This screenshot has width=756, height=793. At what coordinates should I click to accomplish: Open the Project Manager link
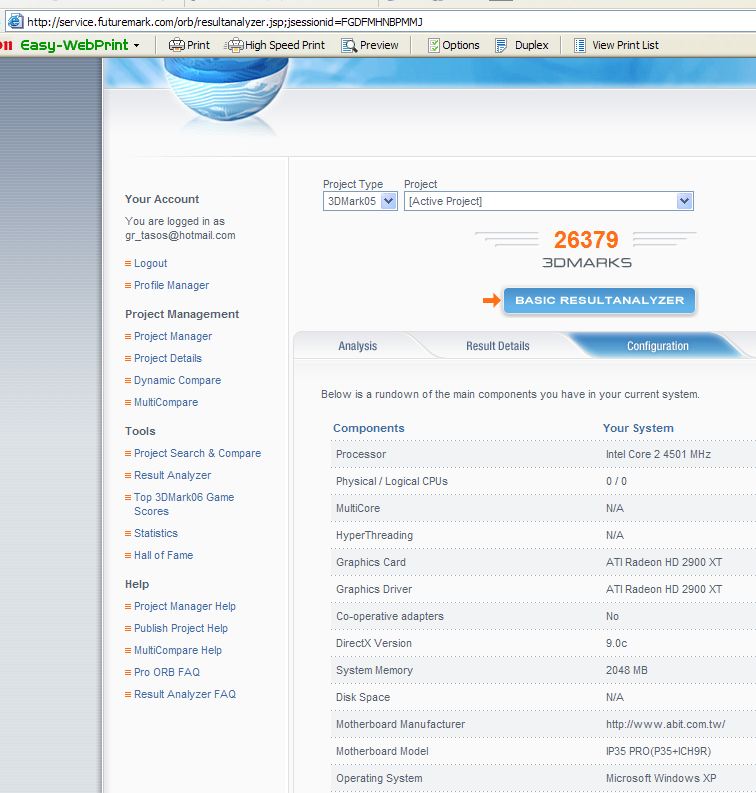coord(173,336)
